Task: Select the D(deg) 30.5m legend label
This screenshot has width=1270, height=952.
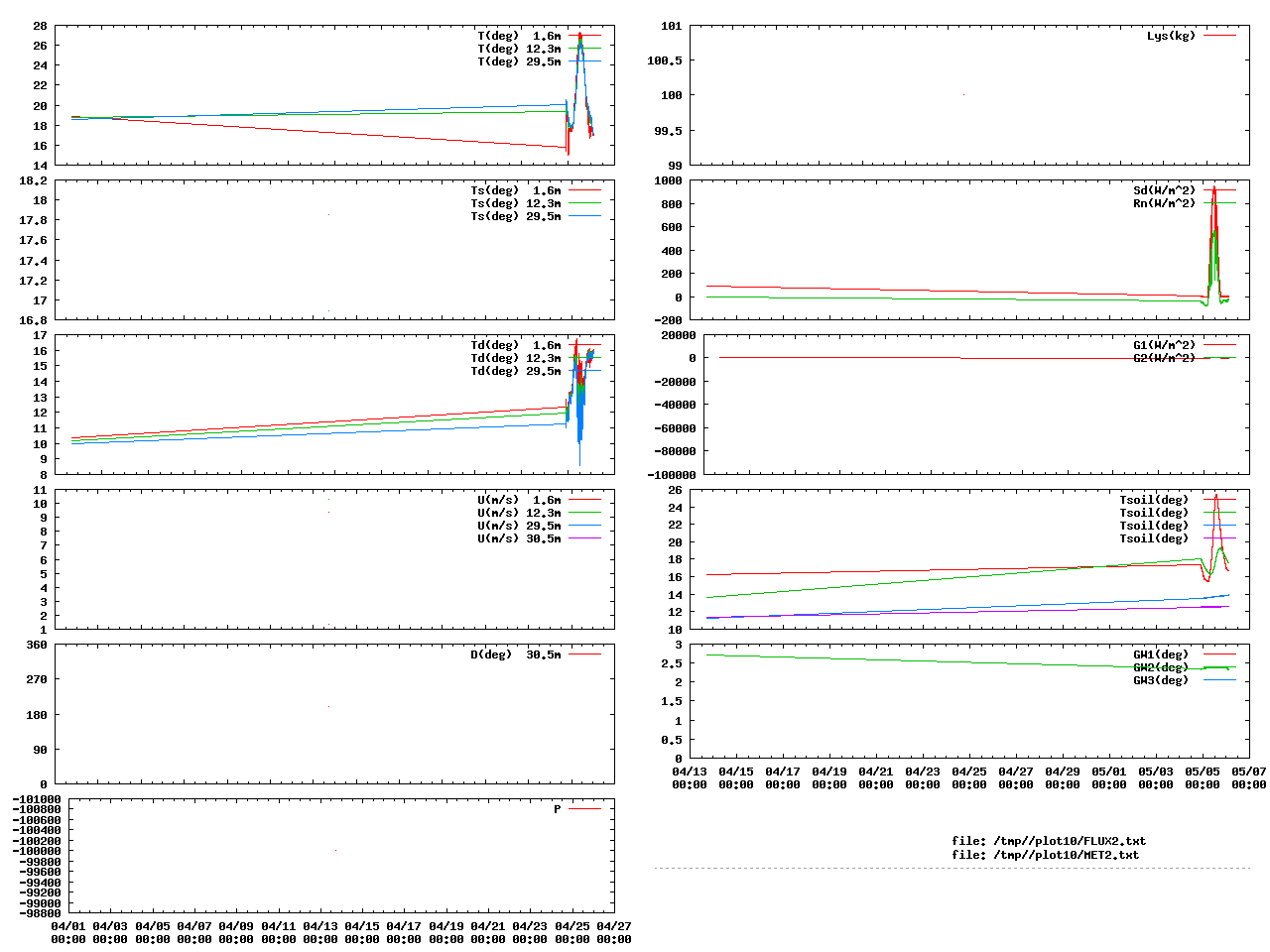Action: tap(516, 654)
